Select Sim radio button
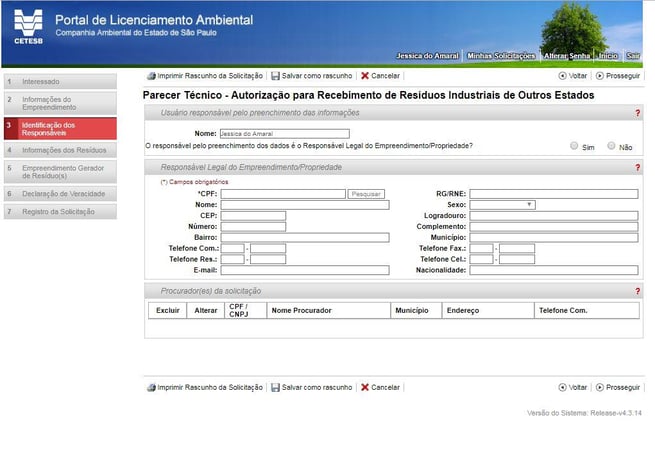The image size is (655, 452). [574, 146]
